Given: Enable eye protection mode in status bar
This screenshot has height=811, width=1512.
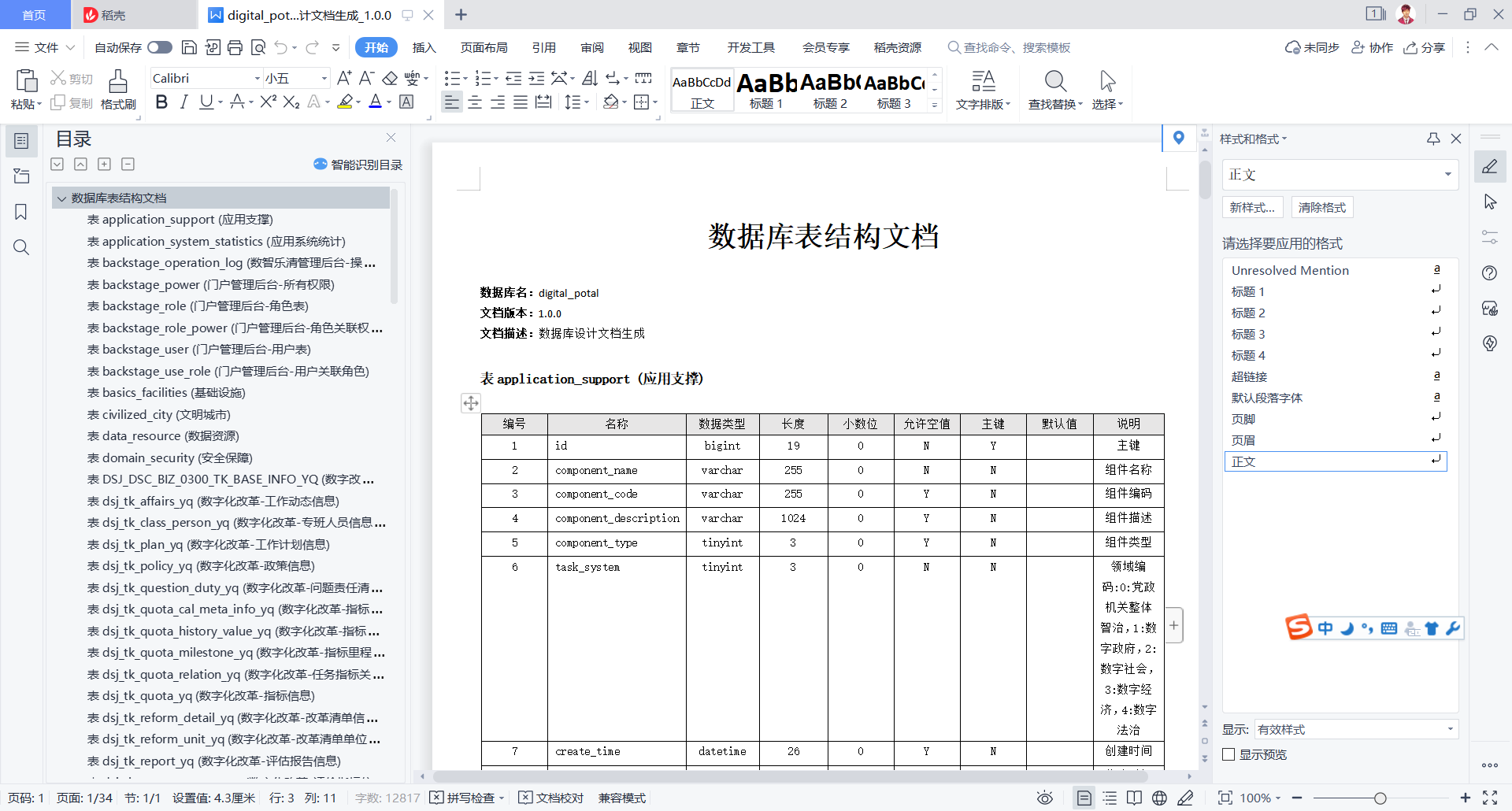Looking at the screenshot, I should pos(1045,798).
